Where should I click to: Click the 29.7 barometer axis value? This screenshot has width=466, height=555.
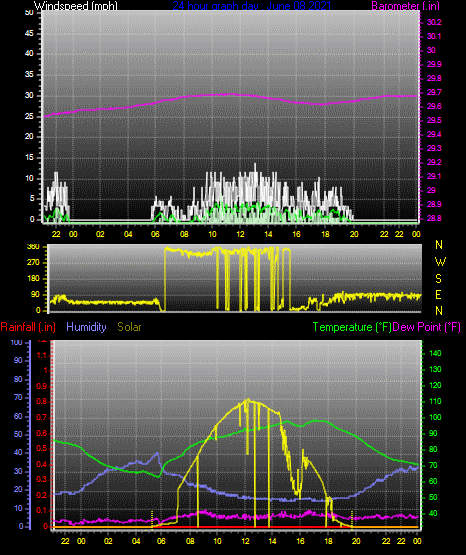pyautogui.click(x=434, y=92)
